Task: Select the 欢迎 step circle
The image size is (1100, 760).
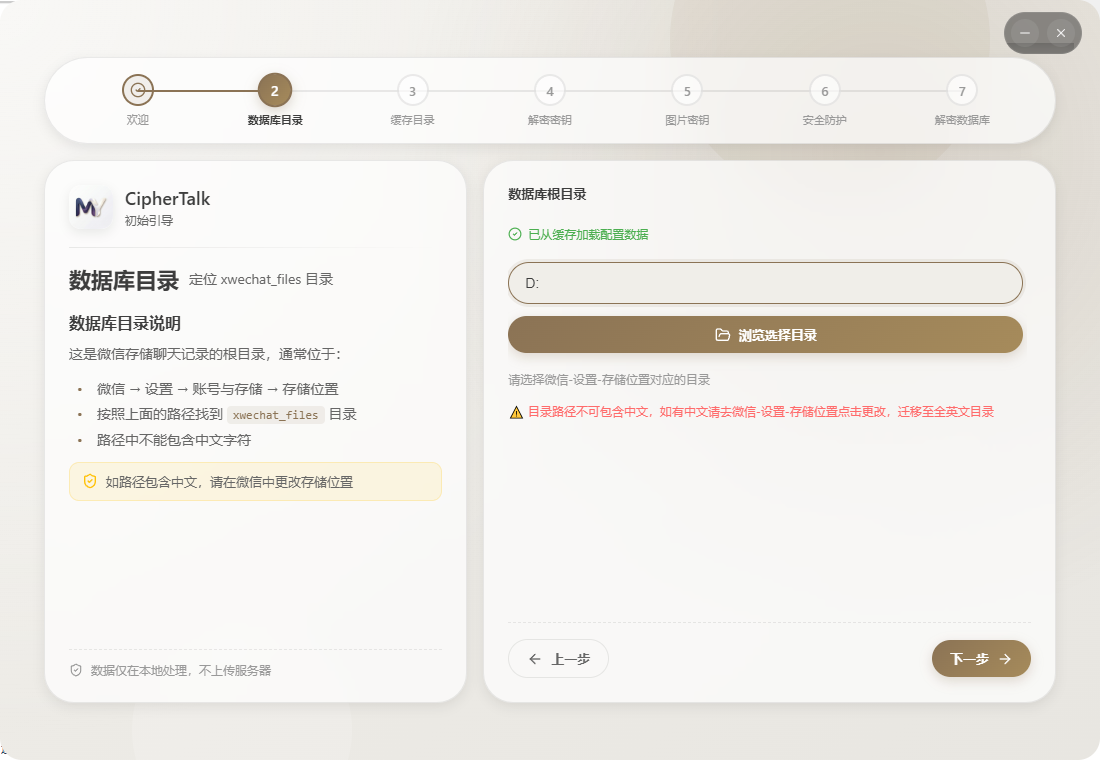Action: click(137, 90)
